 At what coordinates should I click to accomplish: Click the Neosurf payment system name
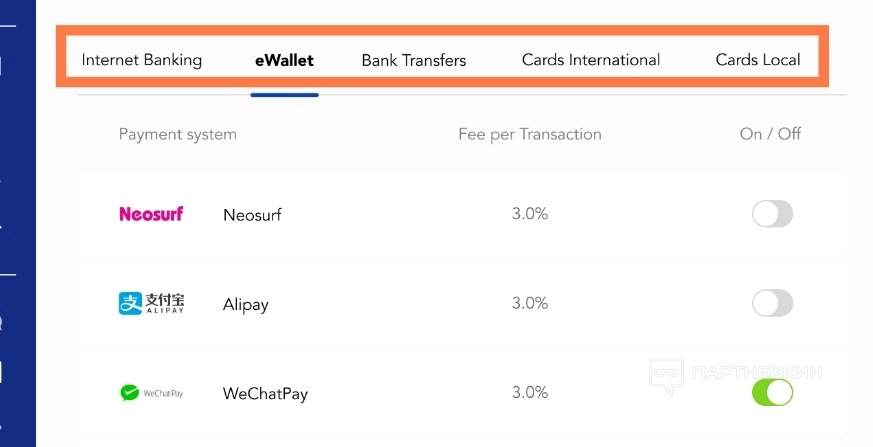coord(254,215)
